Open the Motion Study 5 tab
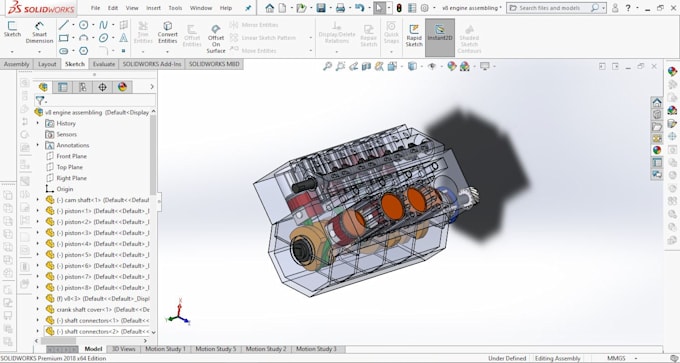 216,349
